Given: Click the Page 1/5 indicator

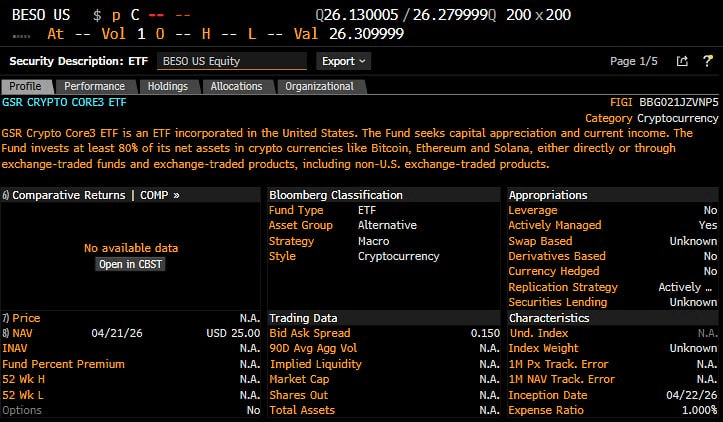Looking at the screenshot, I should coord(633,61).
